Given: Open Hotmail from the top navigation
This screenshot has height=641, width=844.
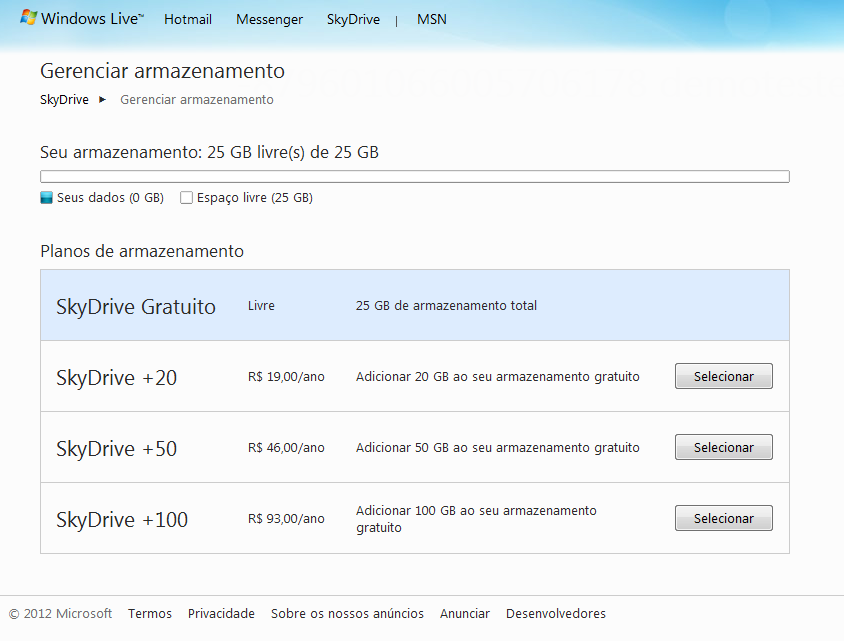Looking at the screenshot, I should [188, 19].
